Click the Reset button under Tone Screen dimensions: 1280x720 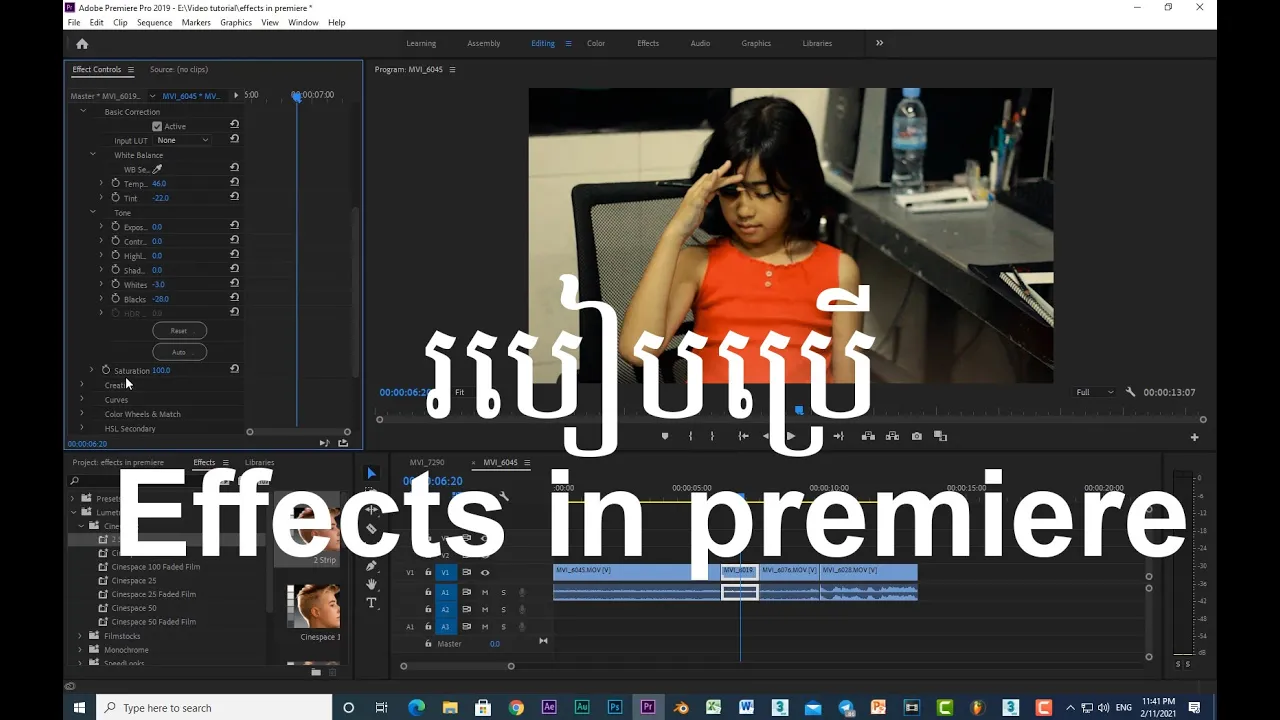click(x=179, y=330)
